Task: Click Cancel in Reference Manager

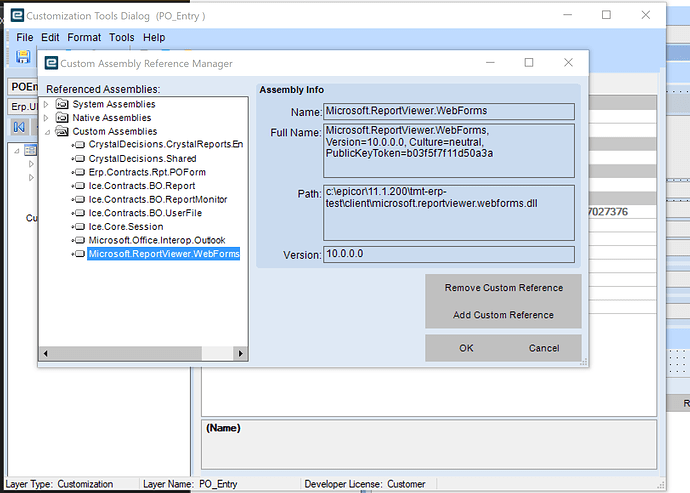Action: coord(544,348)
